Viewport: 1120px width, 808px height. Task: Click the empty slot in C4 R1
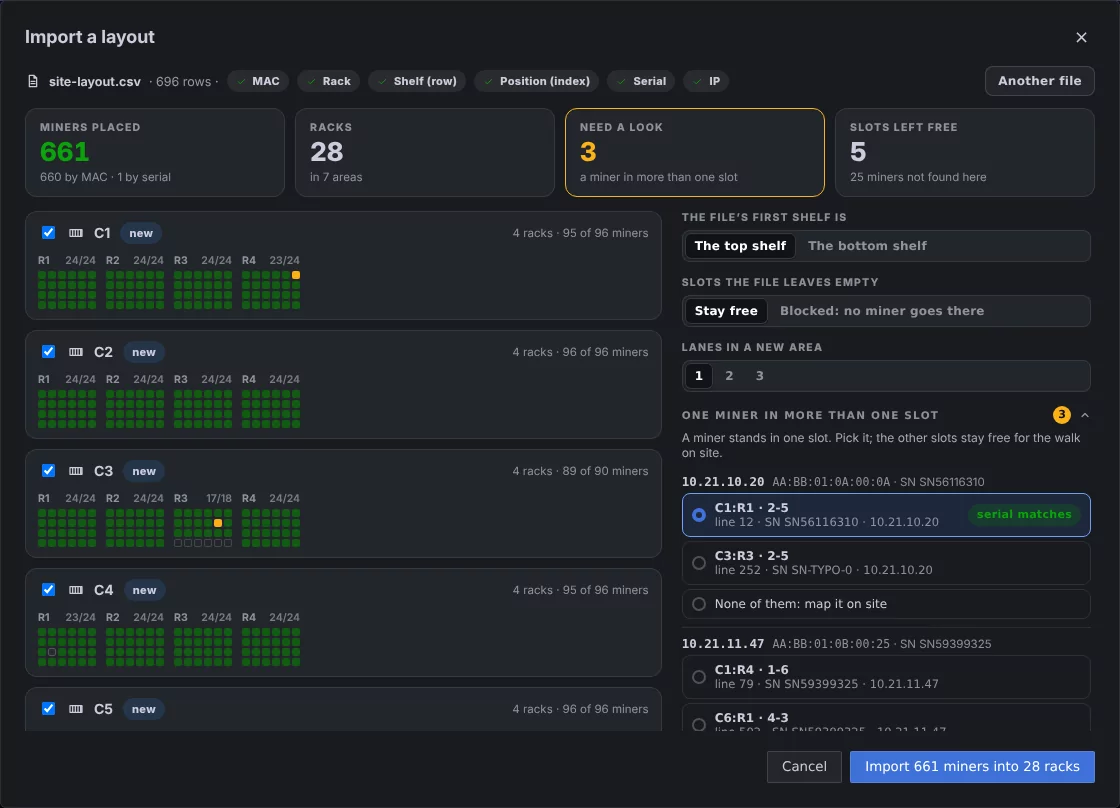[52, 652]
